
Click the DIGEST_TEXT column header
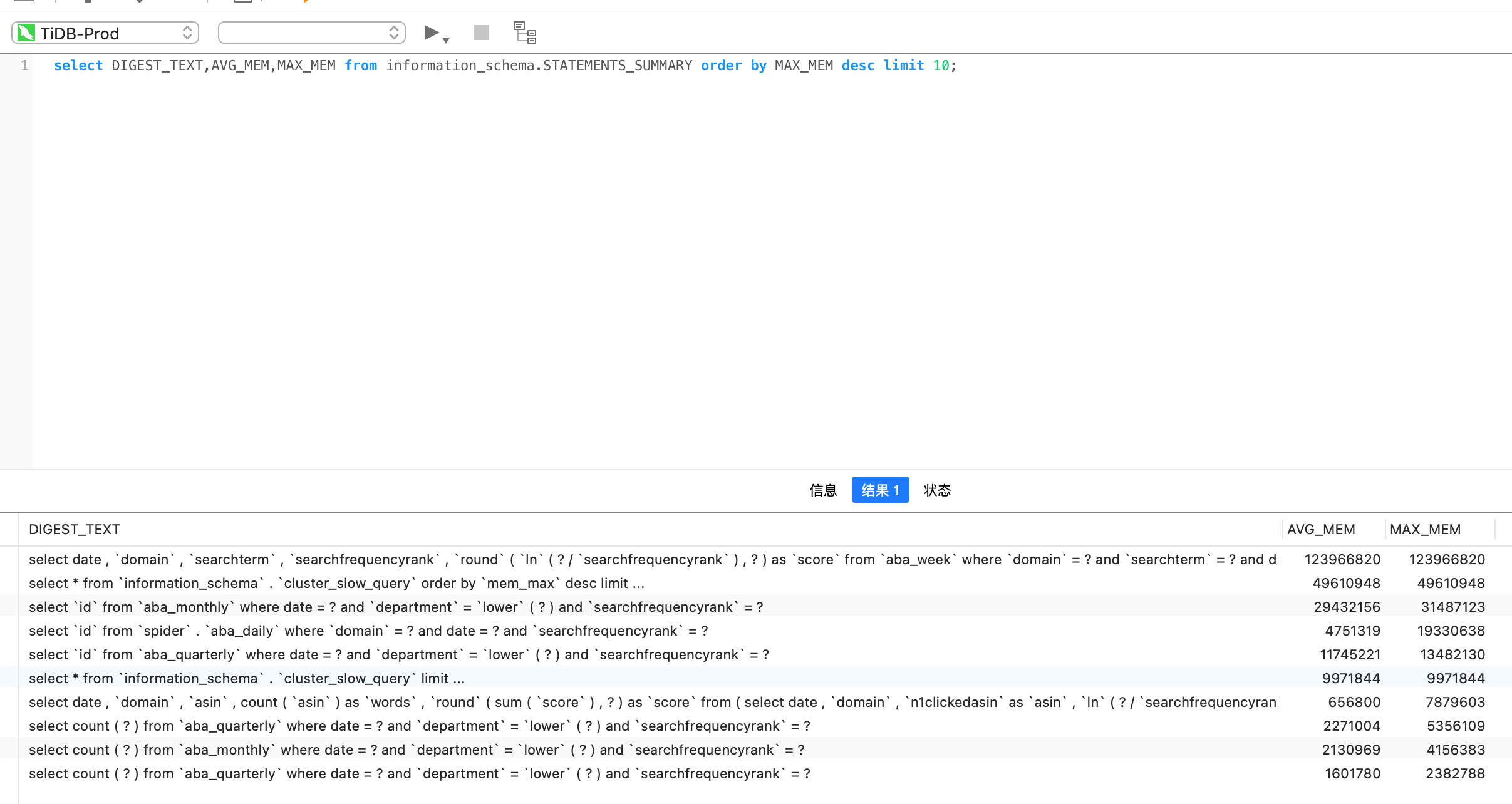(75, 530)
